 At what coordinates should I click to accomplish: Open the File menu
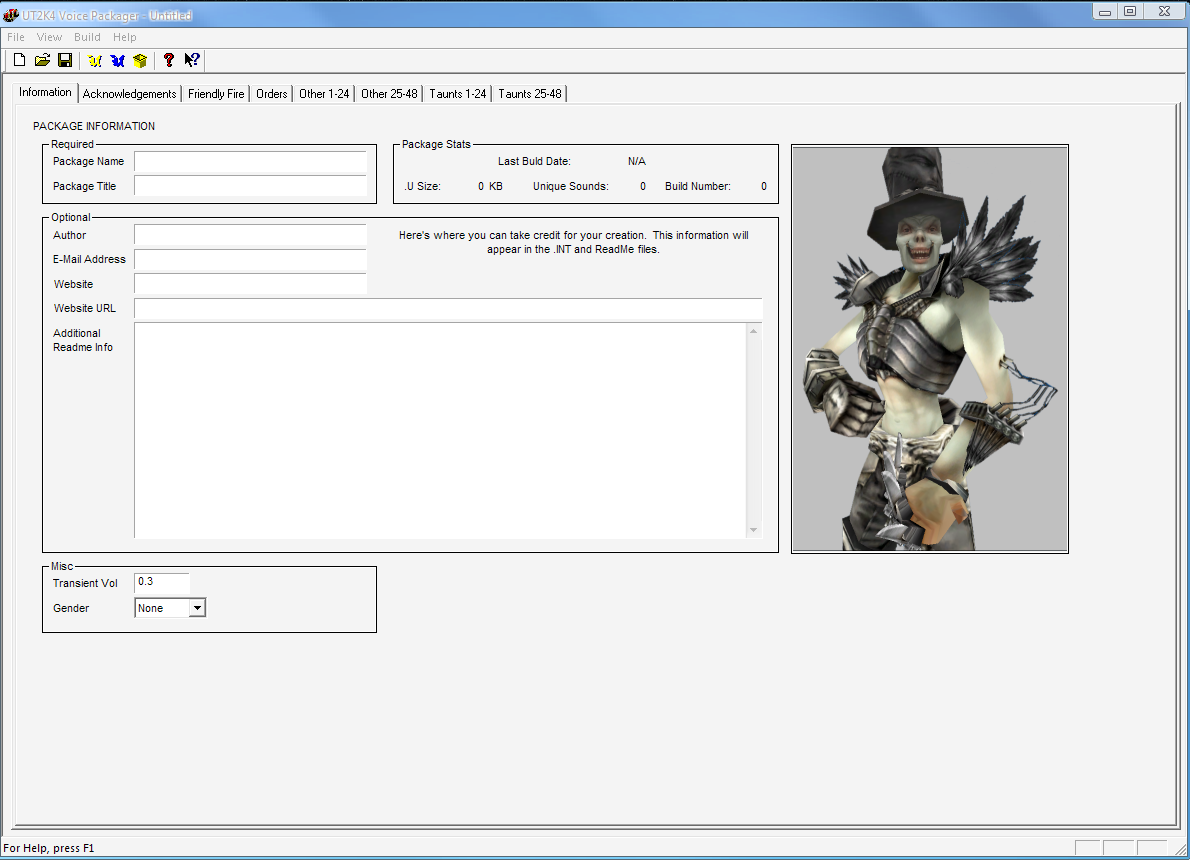16,37
